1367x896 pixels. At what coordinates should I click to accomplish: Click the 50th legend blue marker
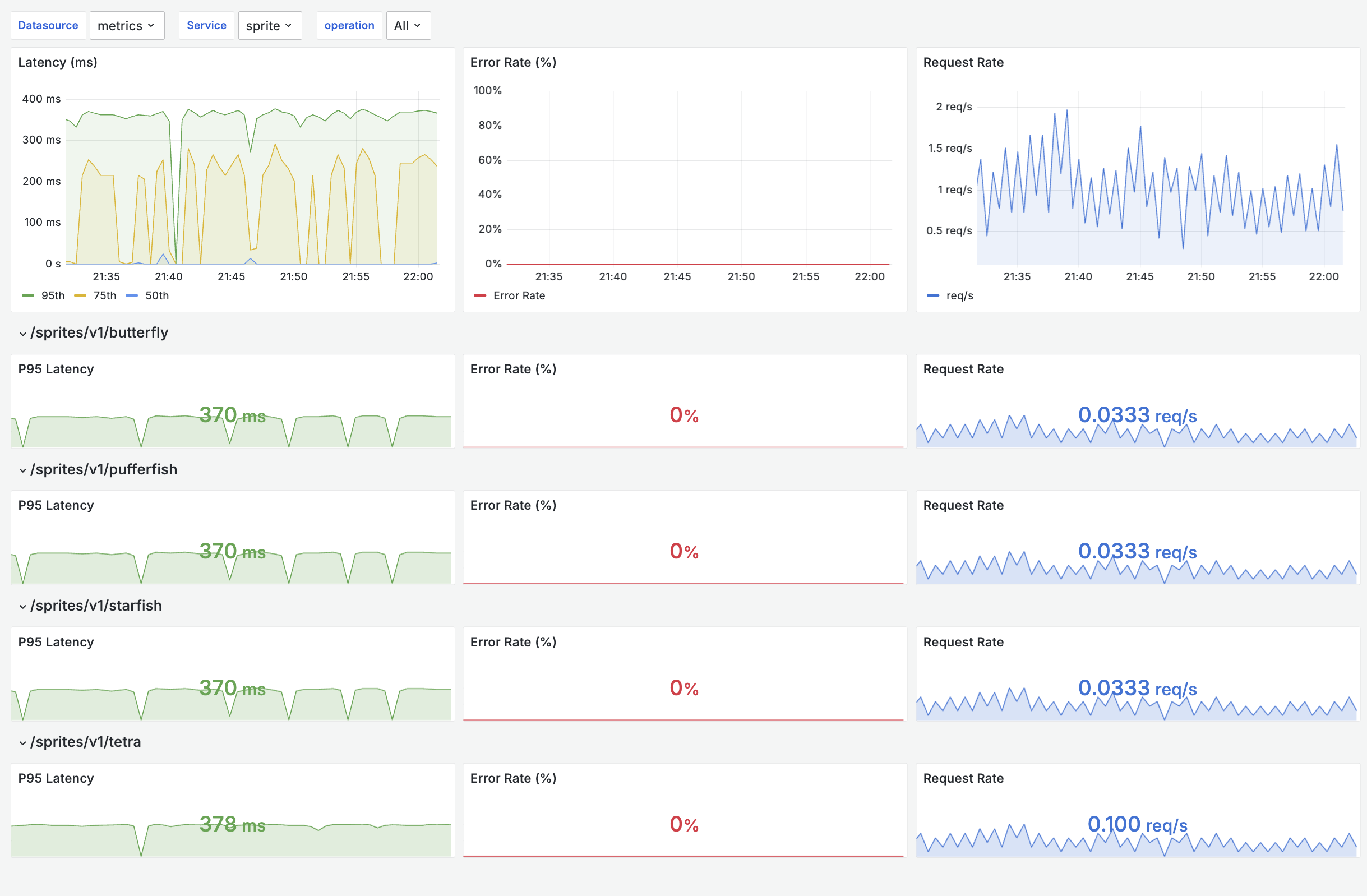pyautogui.click(x=132, y=296)
